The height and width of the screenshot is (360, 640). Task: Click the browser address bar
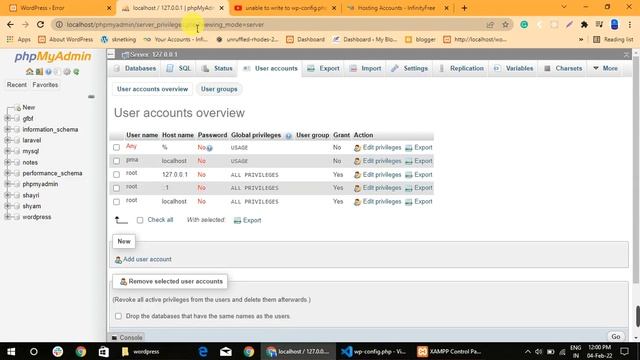(x=269, y=24)
